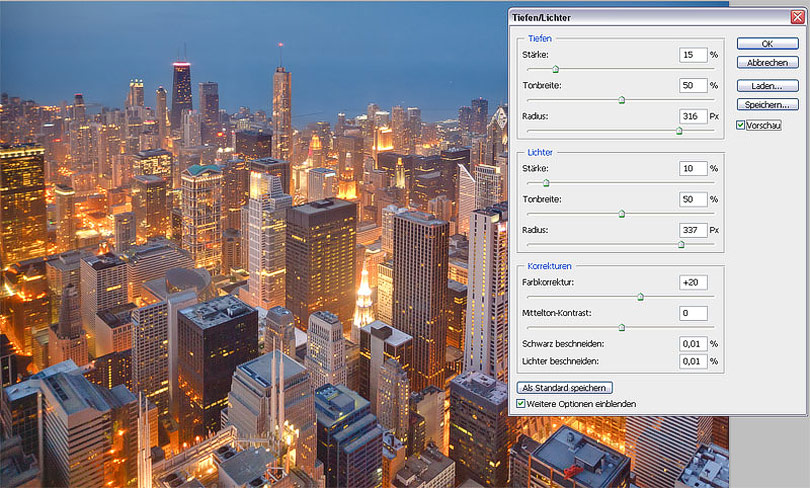Click the Mittelton-Kontrast: label
The image size is (810, 488).
click(557, 313)
